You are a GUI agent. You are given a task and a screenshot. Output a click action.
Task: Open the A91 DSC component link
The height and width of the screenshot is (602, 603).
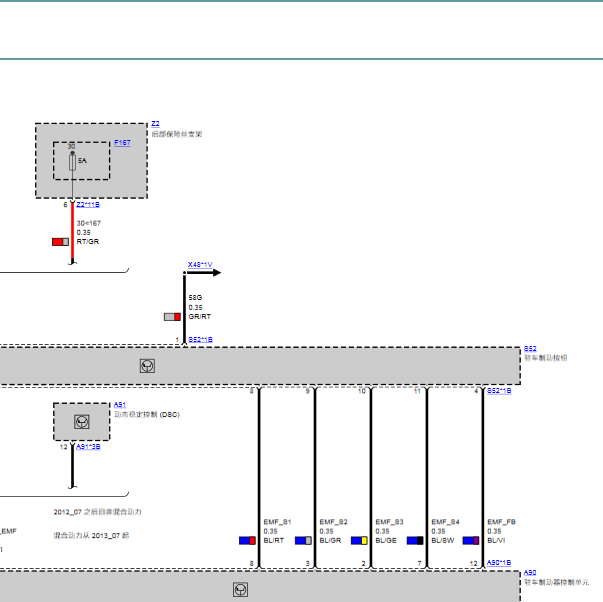coord(120,405)
